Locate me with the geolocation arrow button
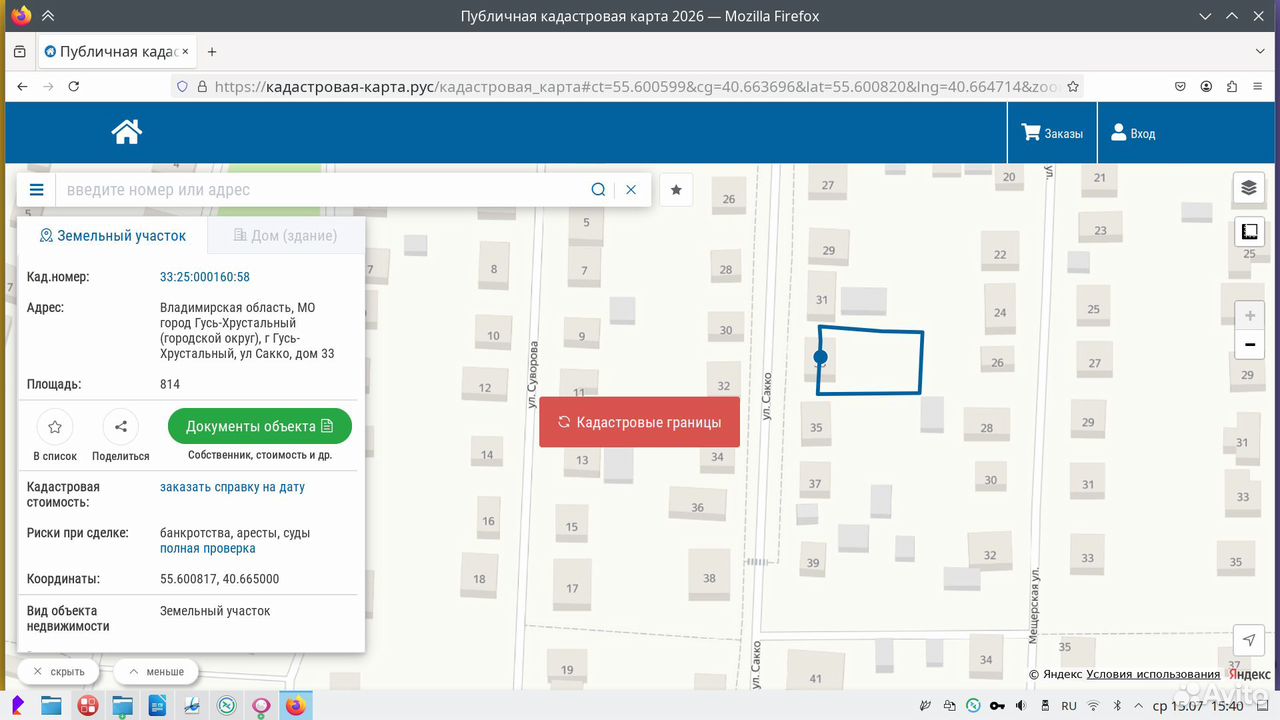The image size is (1280, 720). 1249,640
